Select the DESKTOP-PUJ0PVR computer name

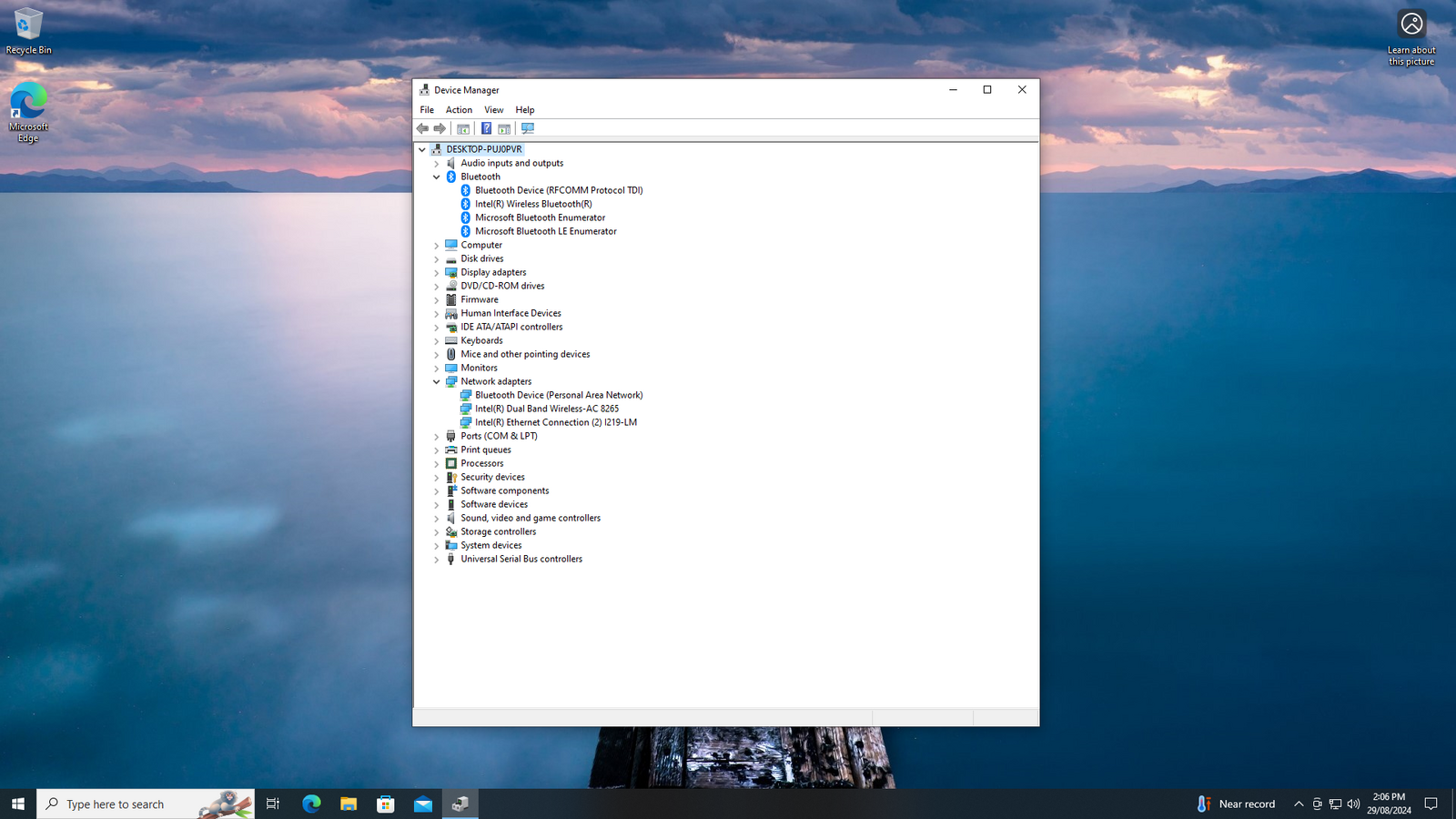[484, 149]
